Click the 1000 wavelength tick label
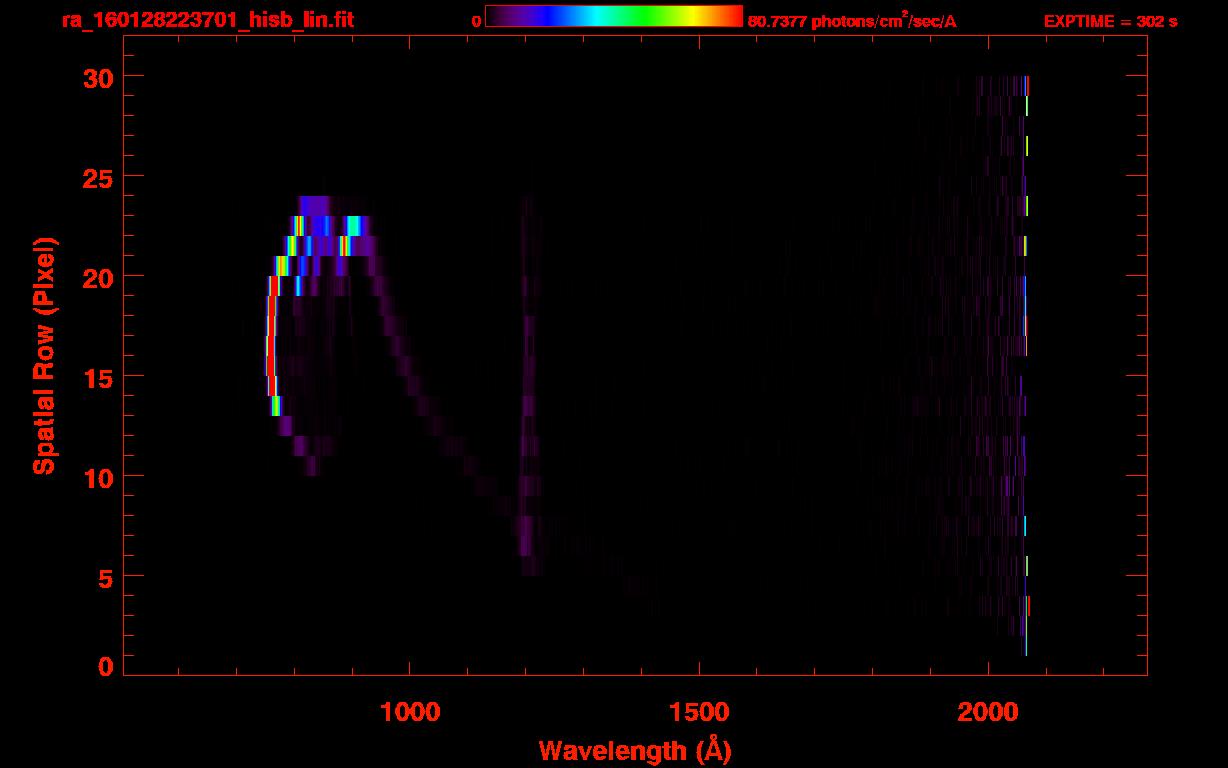 click(x=409, y=712)
